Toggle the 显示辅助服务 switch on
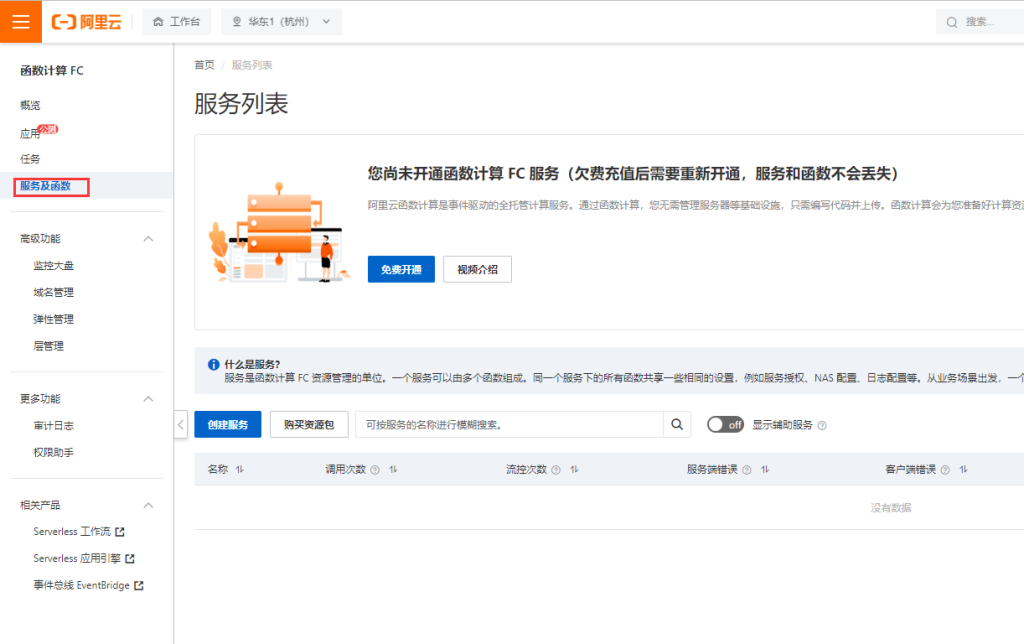 pyautogui.click(x=725, y=424)
